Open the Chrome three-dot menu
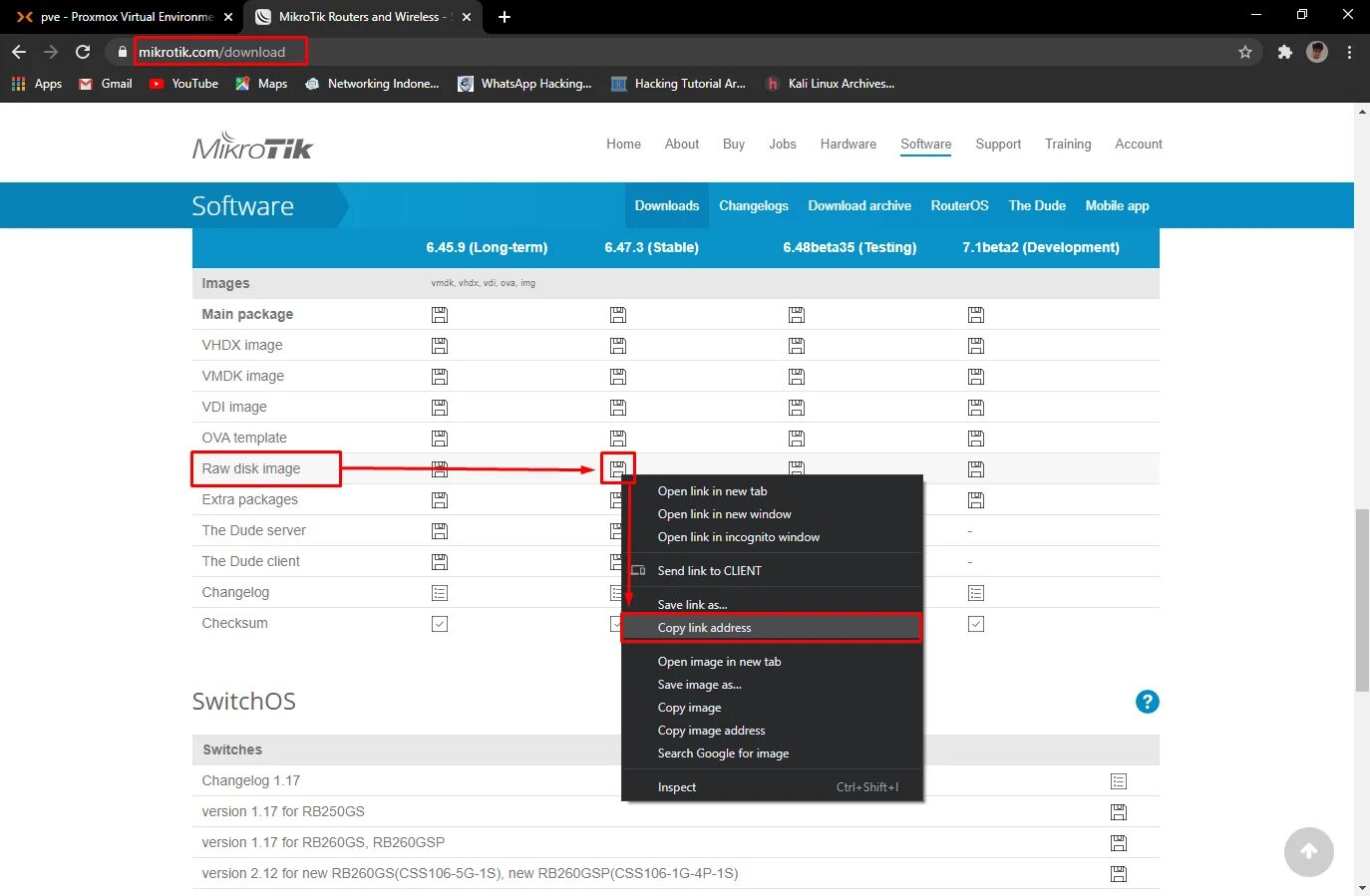The height and width of the screenshot is (896, 1370). (1349, 52)
